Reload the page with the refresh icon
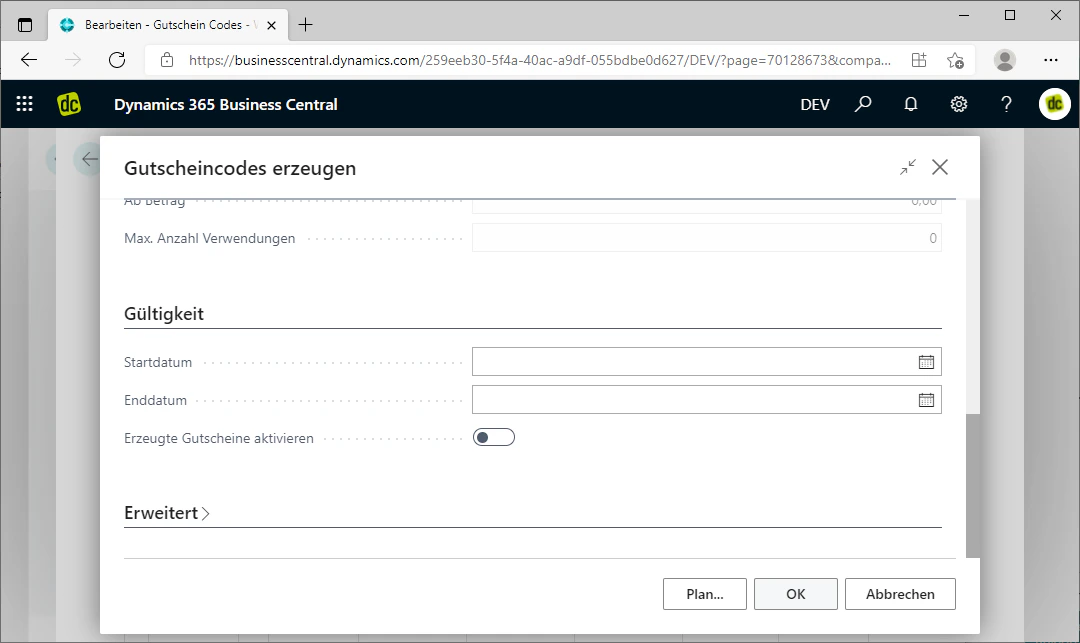This screenshot has width=1080, height=643. (117, 60)
